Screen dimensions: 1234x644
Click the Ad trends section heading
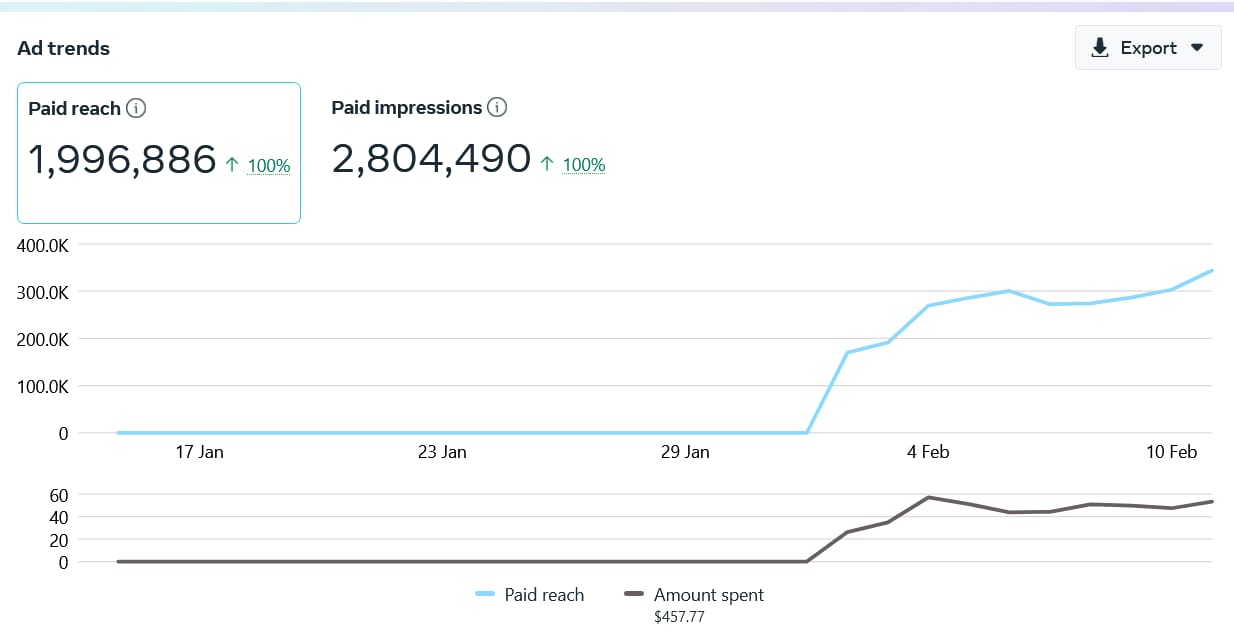point(64,48)
